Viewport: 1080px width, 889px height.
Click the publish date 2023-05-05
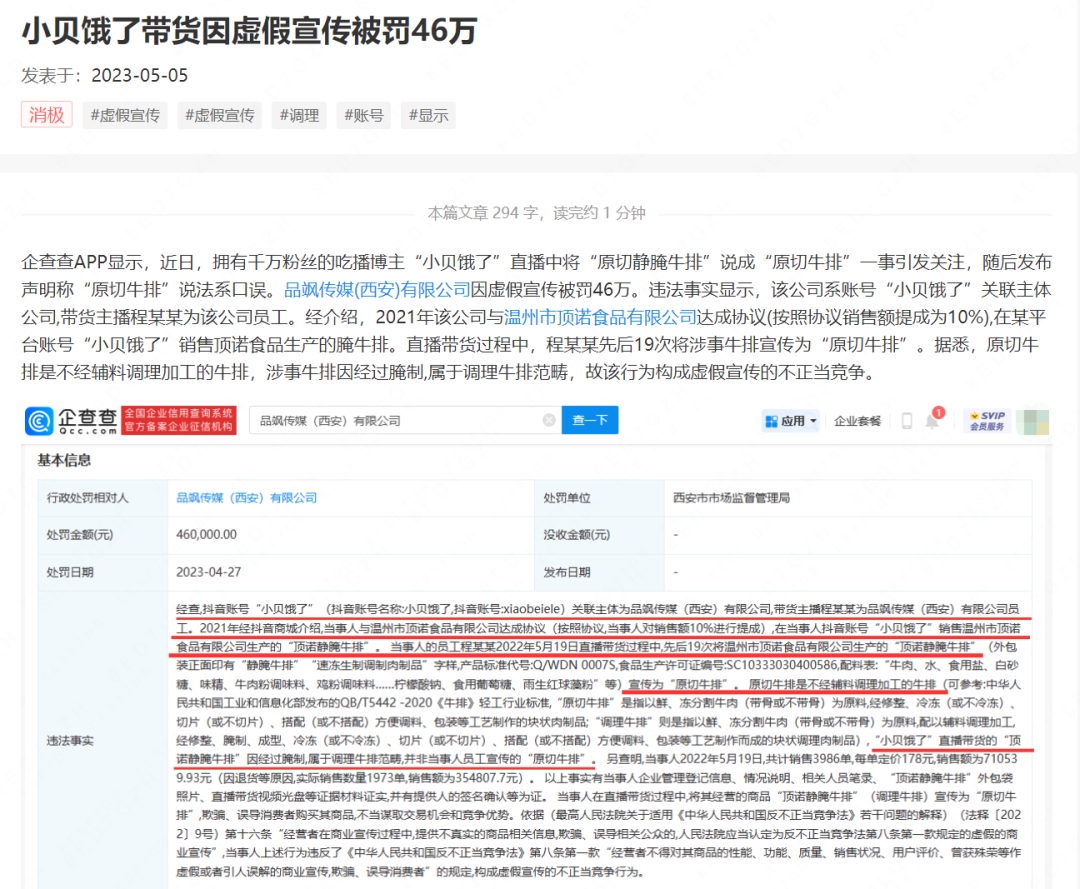tap(140, 75)
